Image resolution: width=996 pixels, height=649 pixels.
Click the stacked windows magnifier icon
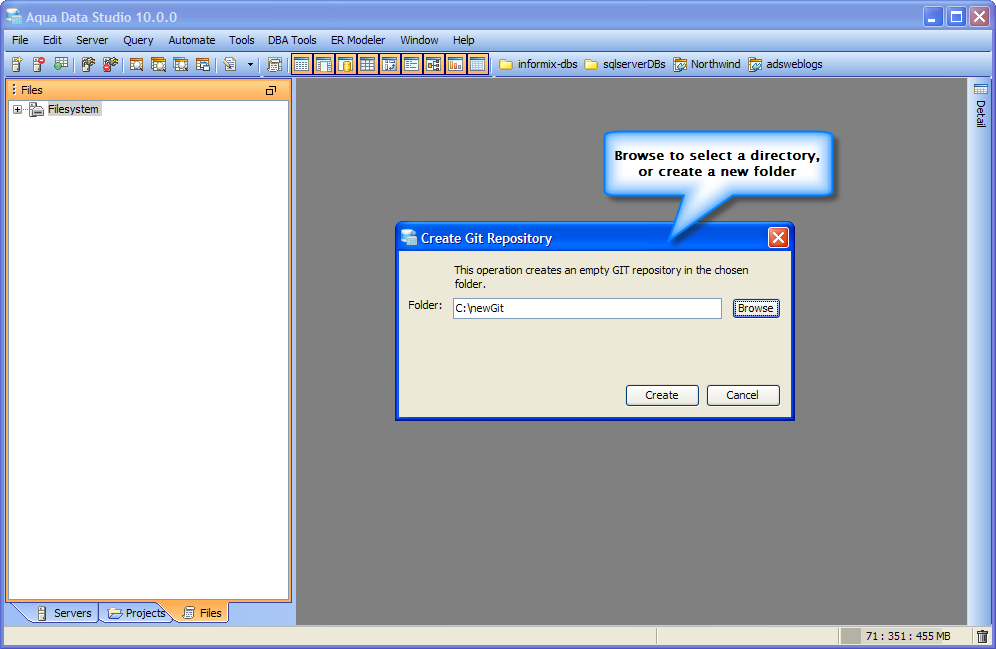(158, 64)
